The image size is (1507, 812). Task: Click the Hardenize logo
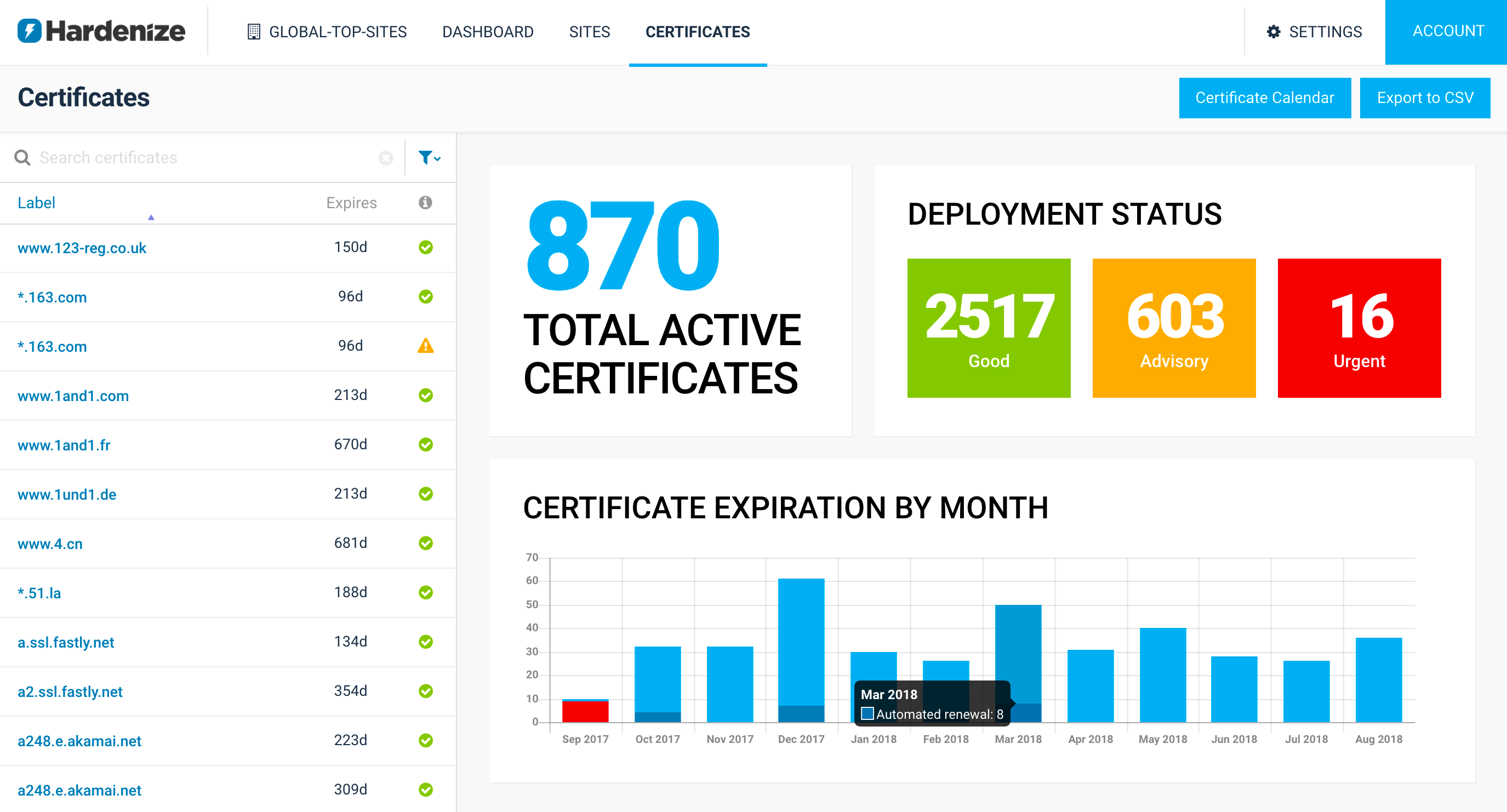coord(101,31)
